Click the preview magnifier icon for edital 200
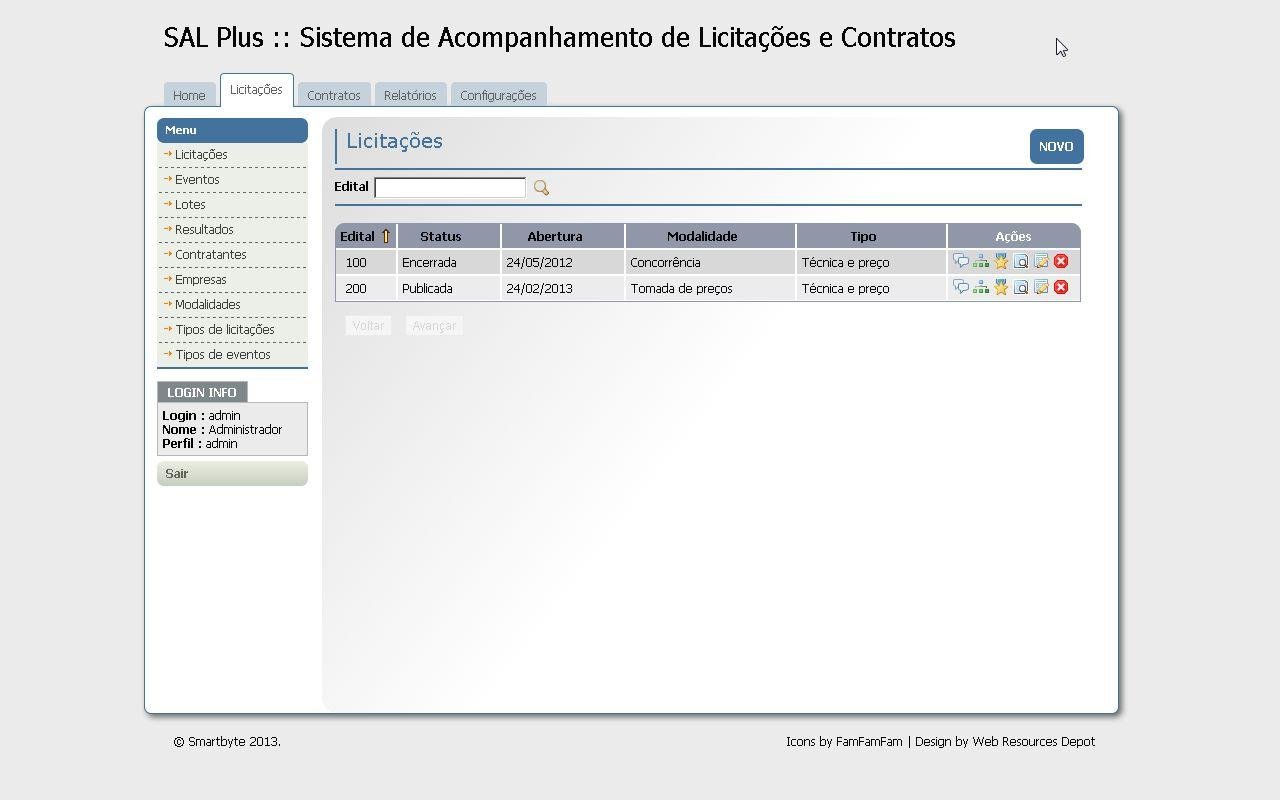The image size is (1280, 800). [x=1021, y=288]
